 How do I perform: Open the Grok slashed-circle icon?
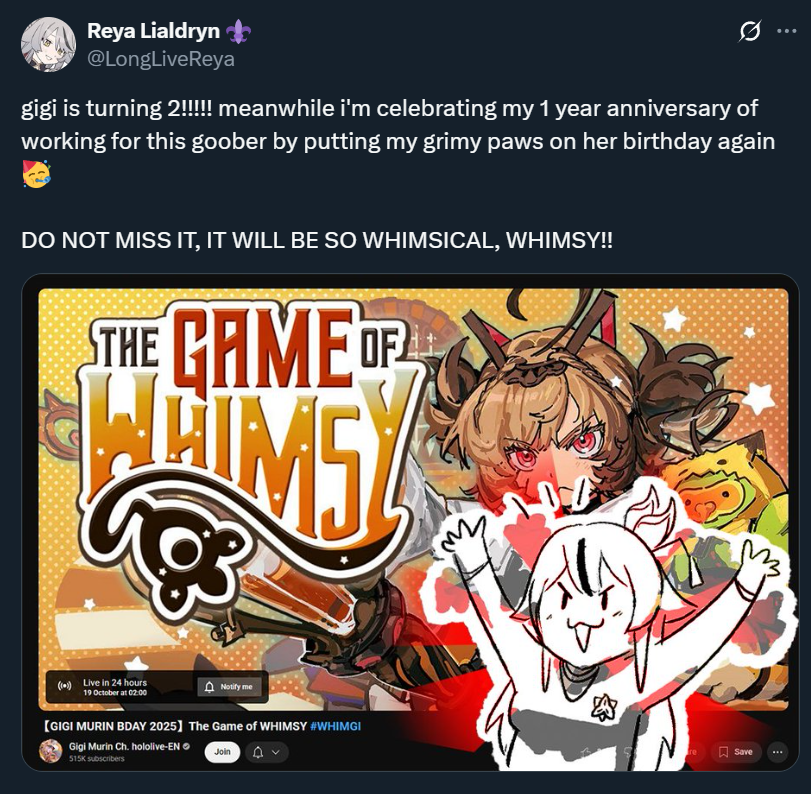[x=749, y=32]
